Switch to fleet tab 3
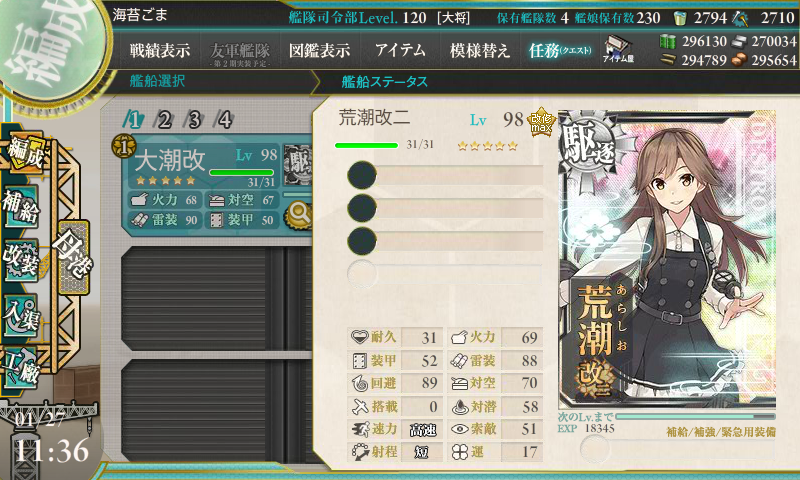The height and width of the screenshot is (480, 800). coord(194,120)
